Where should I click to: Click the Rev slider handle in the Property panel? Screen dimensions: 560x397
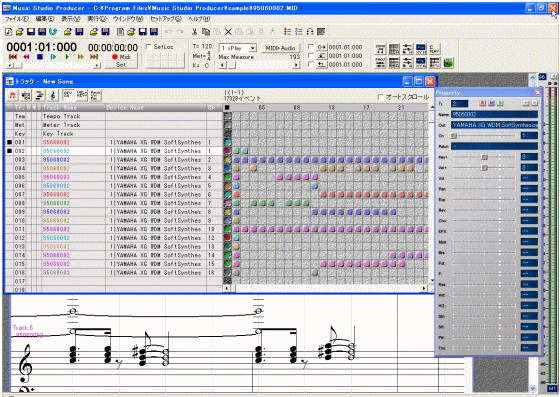click(485, 157)
